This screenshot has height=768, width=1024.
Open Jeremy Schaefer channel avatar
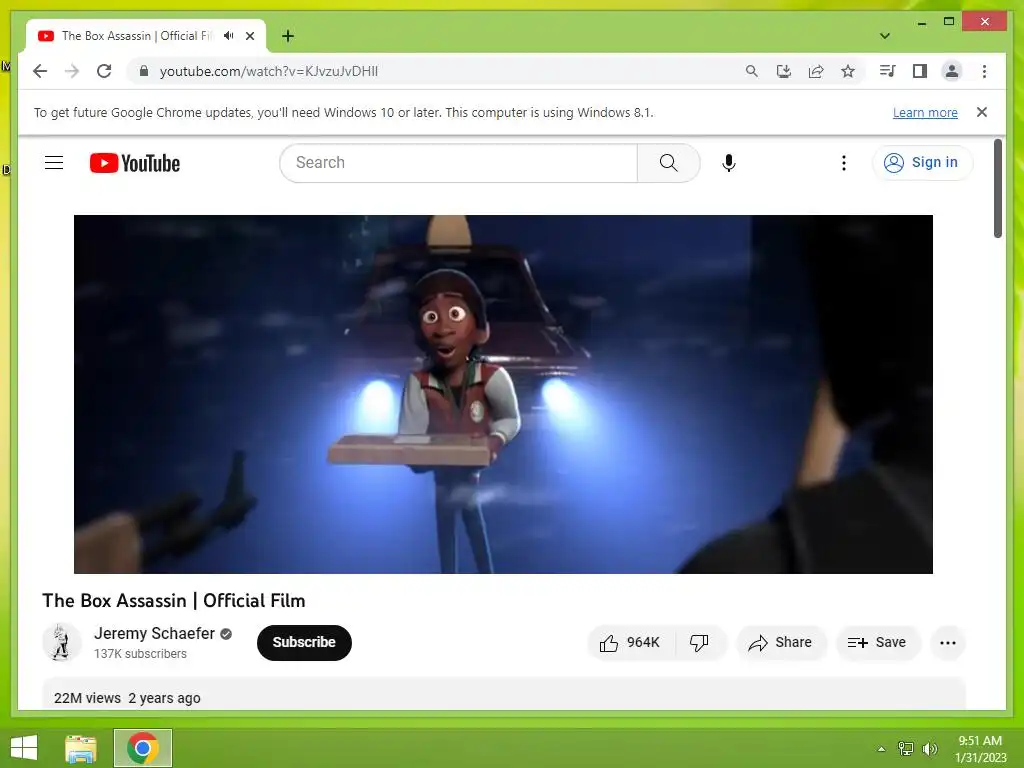pyautogui.click(x=61, y=643)
